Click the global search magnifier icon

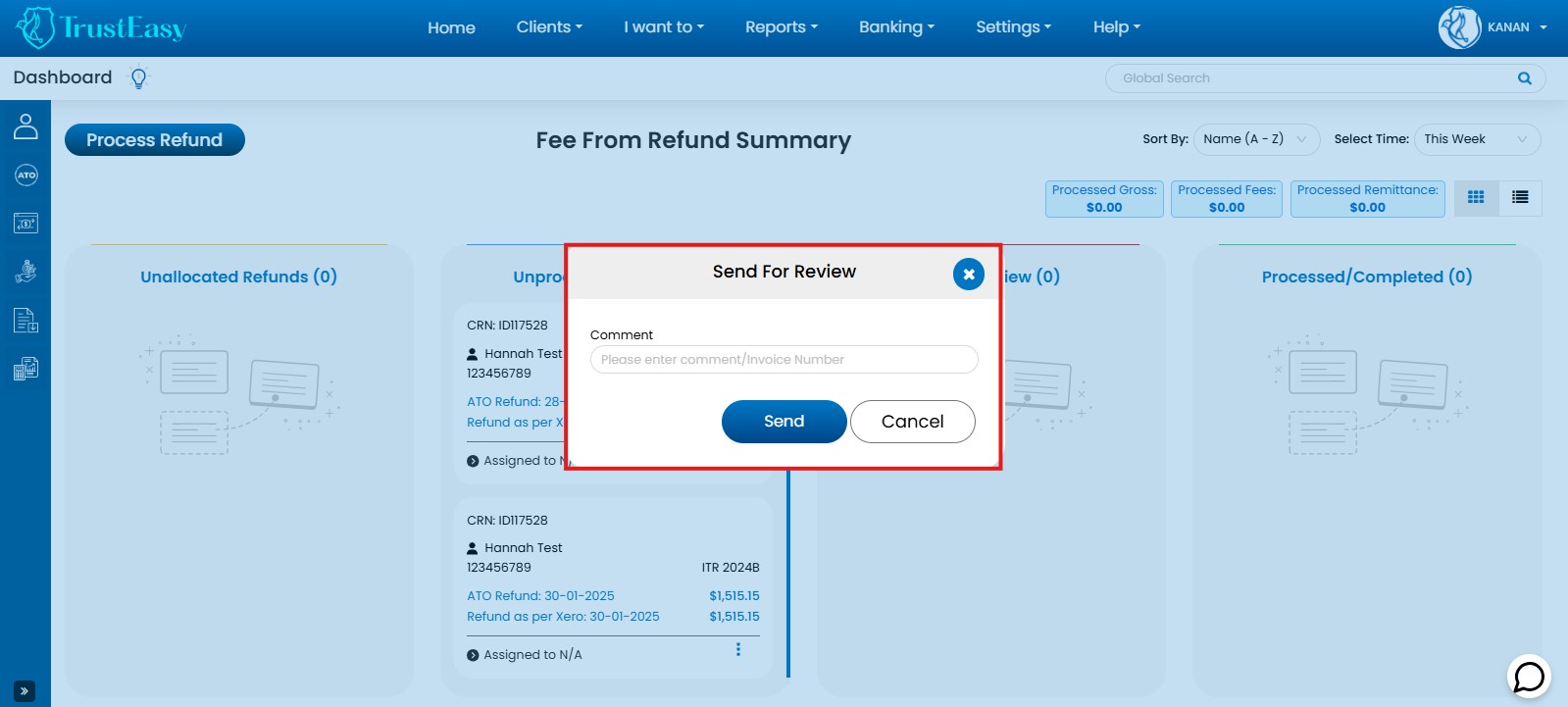pyautogui.click(x=1524, y=78)
